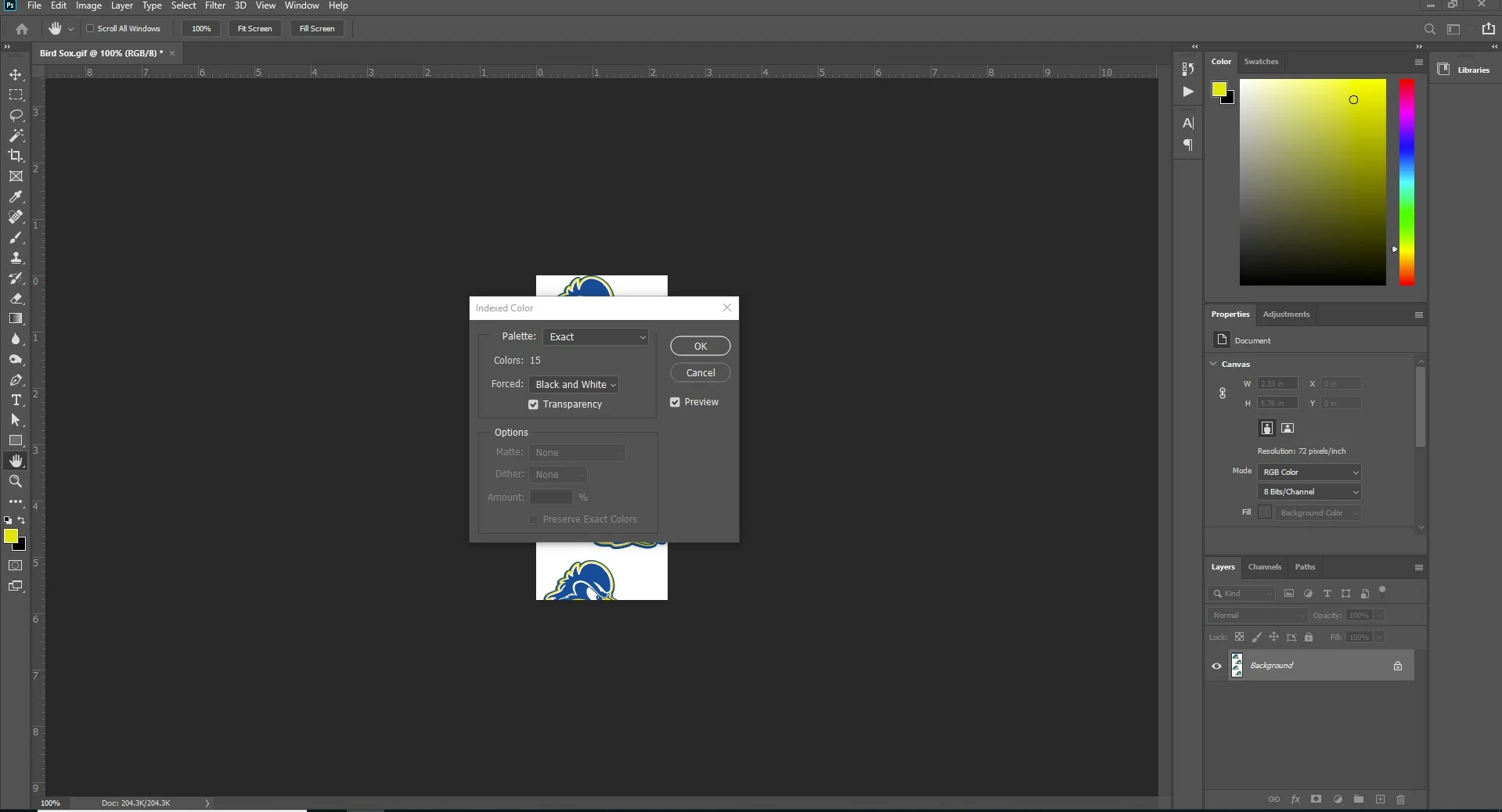
Task: Click the delete layer trash icon
Action: [x=1401, y=799]
